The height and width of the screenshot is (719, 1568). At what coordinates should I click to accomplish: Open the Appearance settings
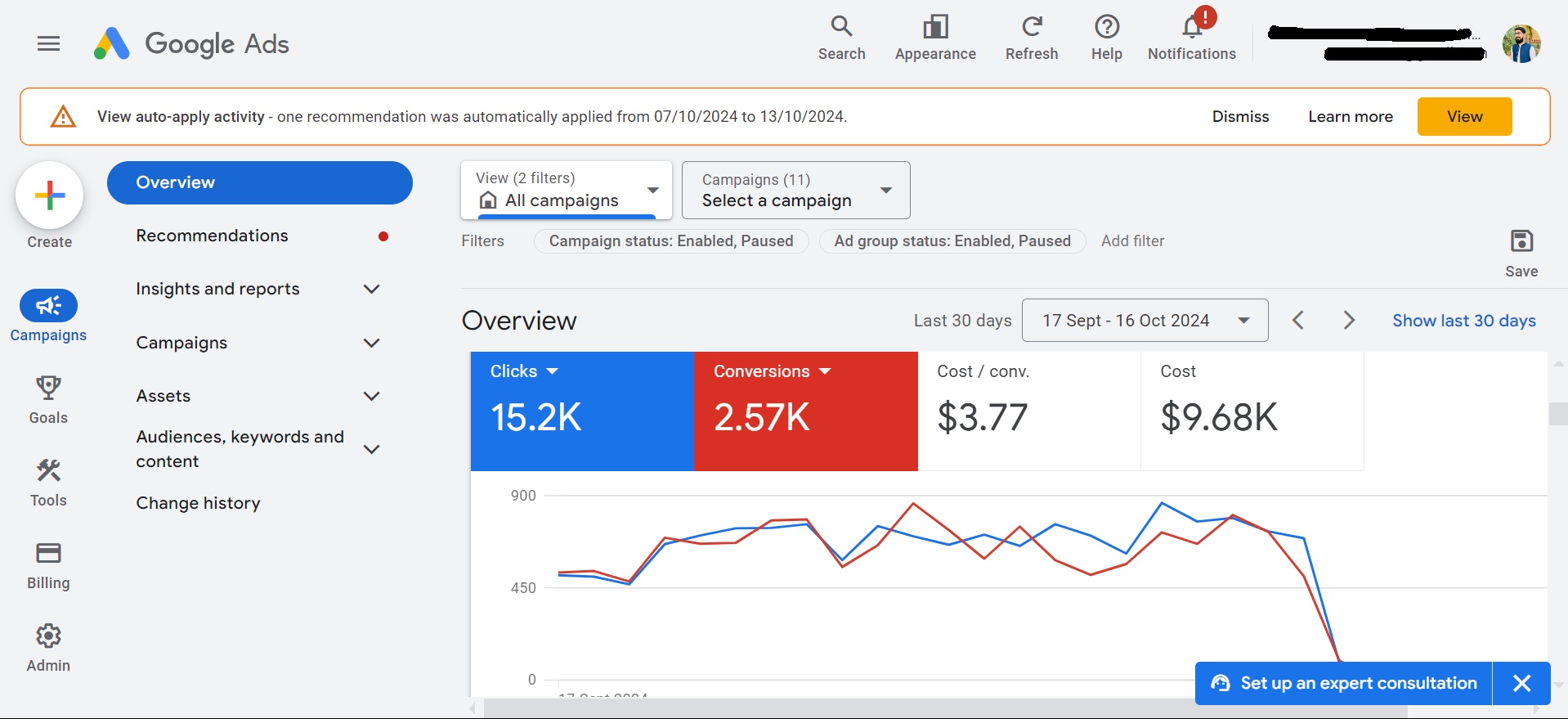pyautogui.click(x=935, y=38)
